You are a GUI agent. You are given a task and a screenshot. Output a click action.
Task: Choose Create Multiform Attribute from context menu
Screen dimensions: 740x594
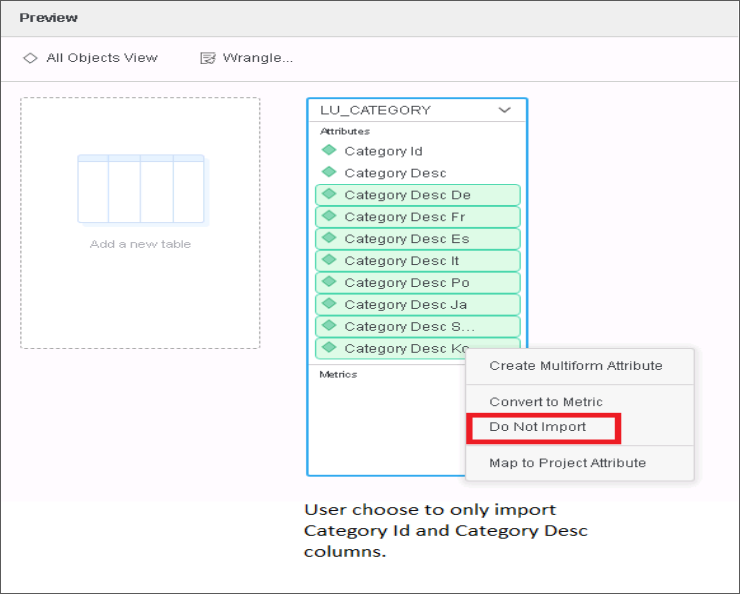click(580, 366)
